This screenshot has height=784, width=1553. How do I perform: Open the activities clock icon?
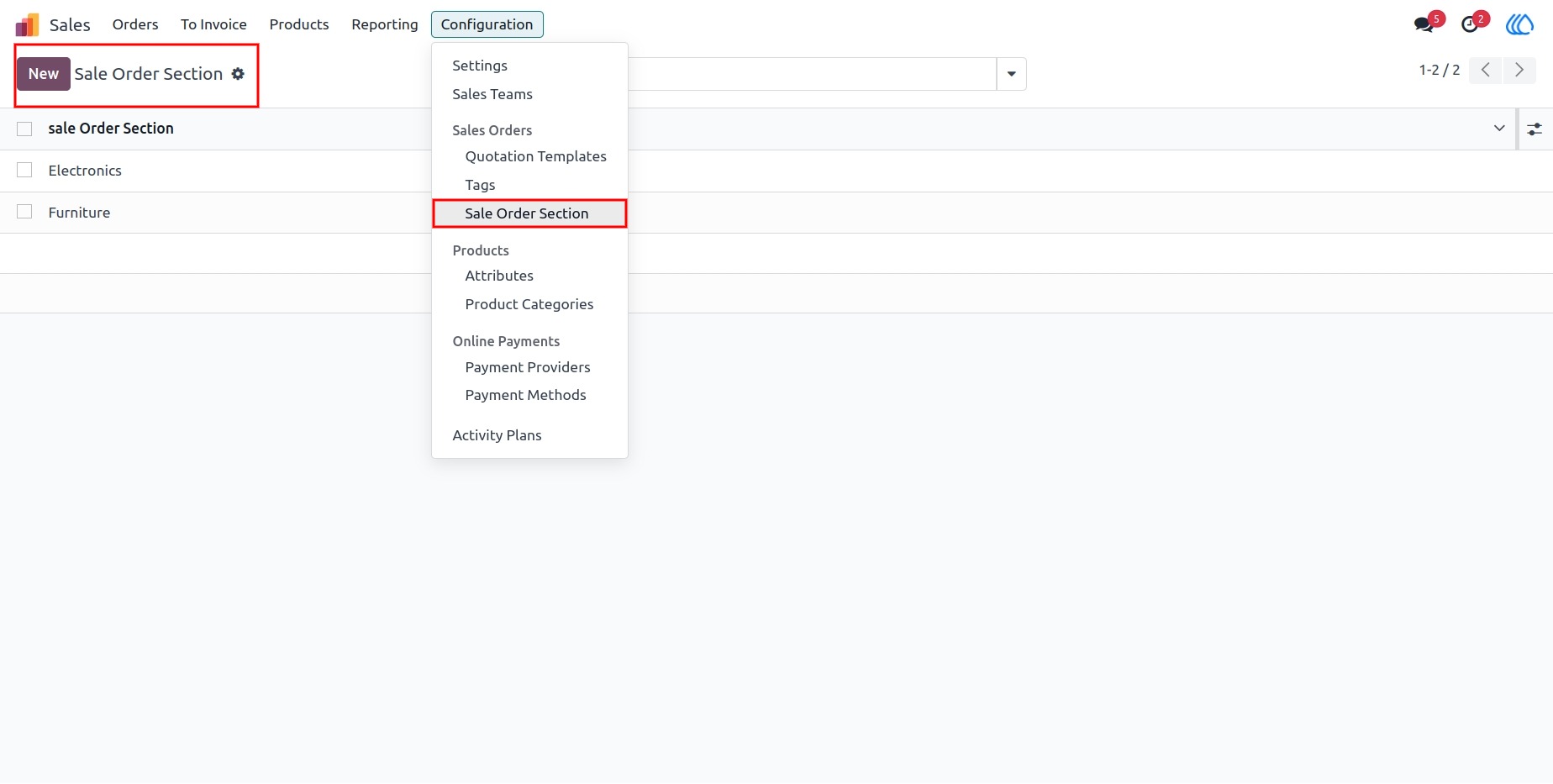1470,24
